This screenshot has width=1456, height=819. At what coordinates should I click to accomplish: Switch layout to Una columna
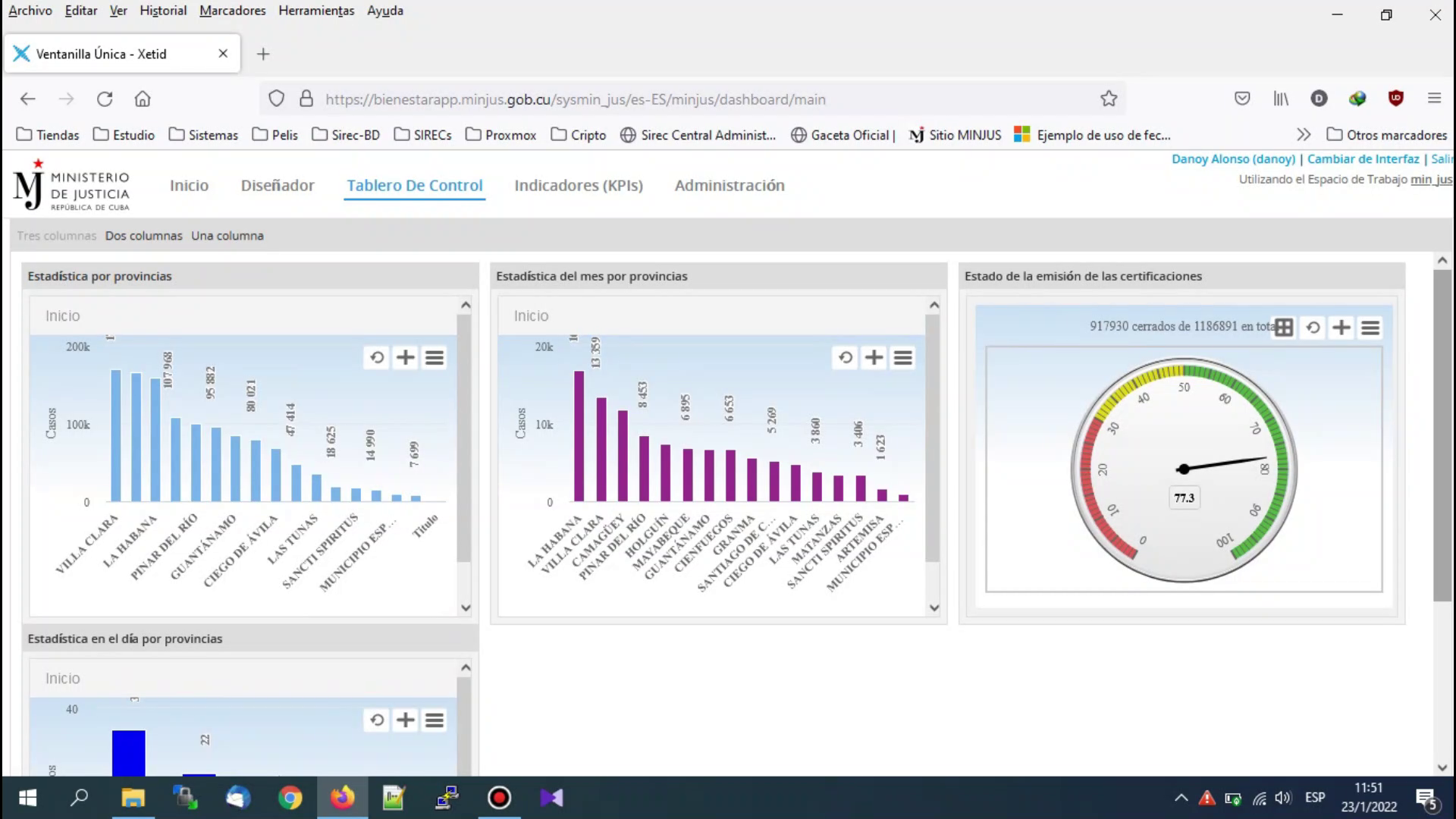pyautogui.click(x=227, y=236)
